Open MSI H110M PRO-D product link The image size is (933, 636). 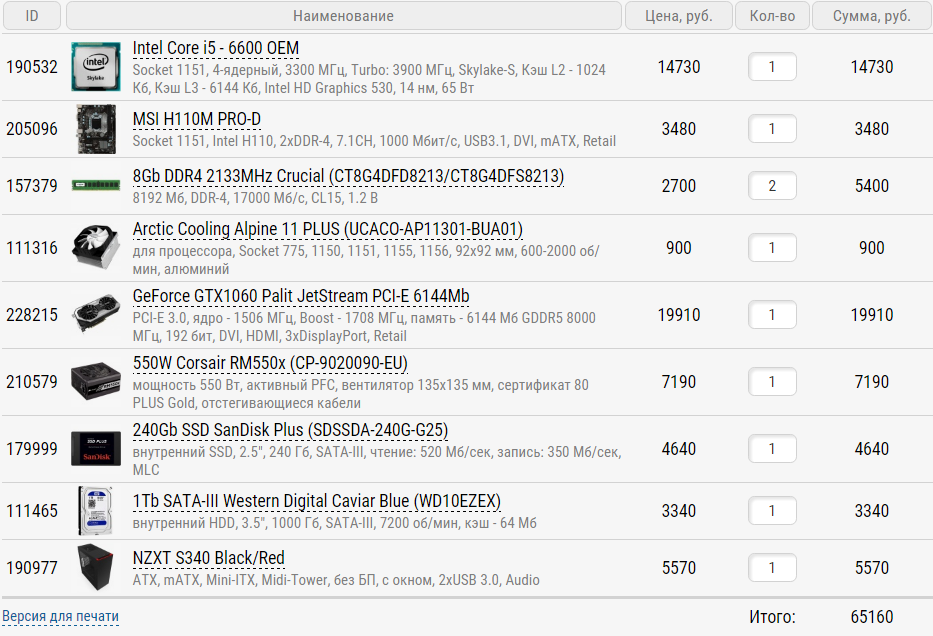click(x=196, y=119)
